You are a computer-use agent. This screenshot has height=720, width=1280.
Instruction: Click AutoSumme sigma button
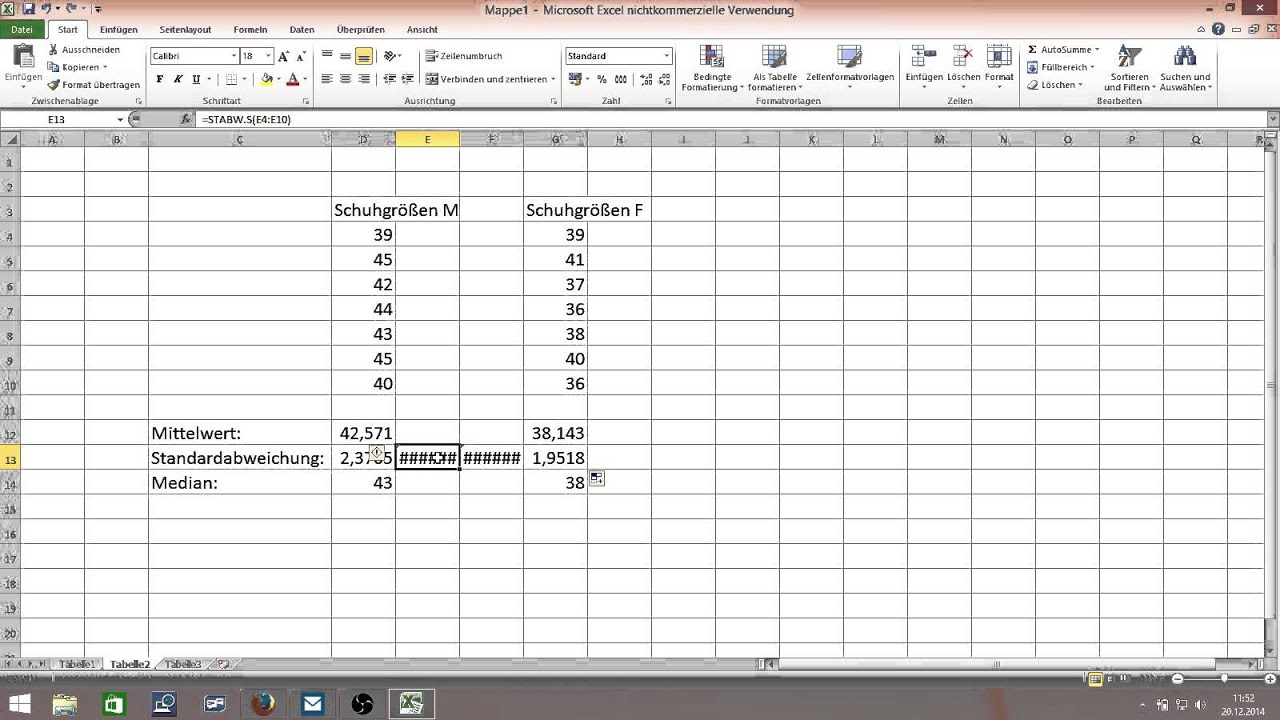pos(1063,49)
